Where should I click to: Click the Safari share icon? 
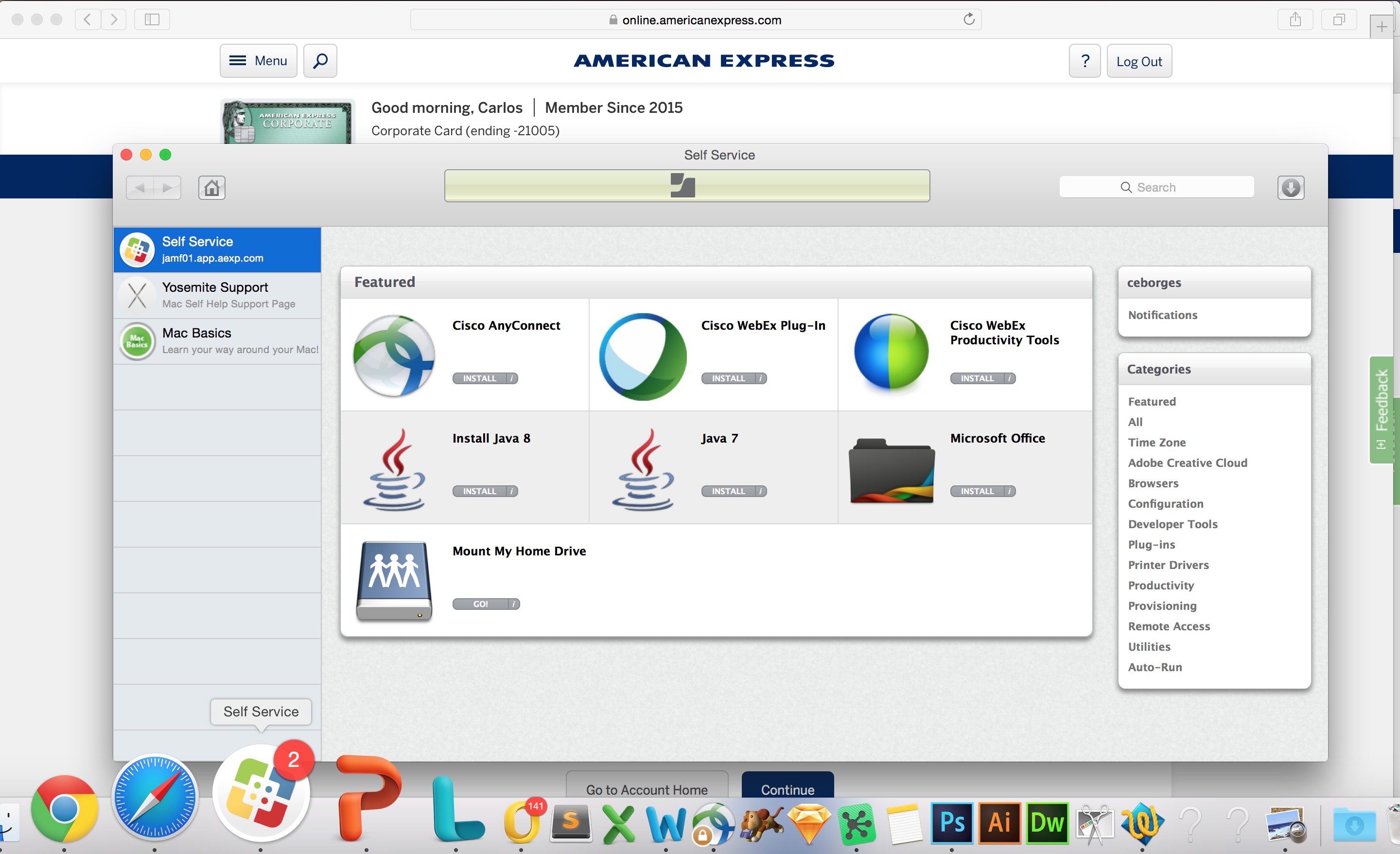point(1295,19)
